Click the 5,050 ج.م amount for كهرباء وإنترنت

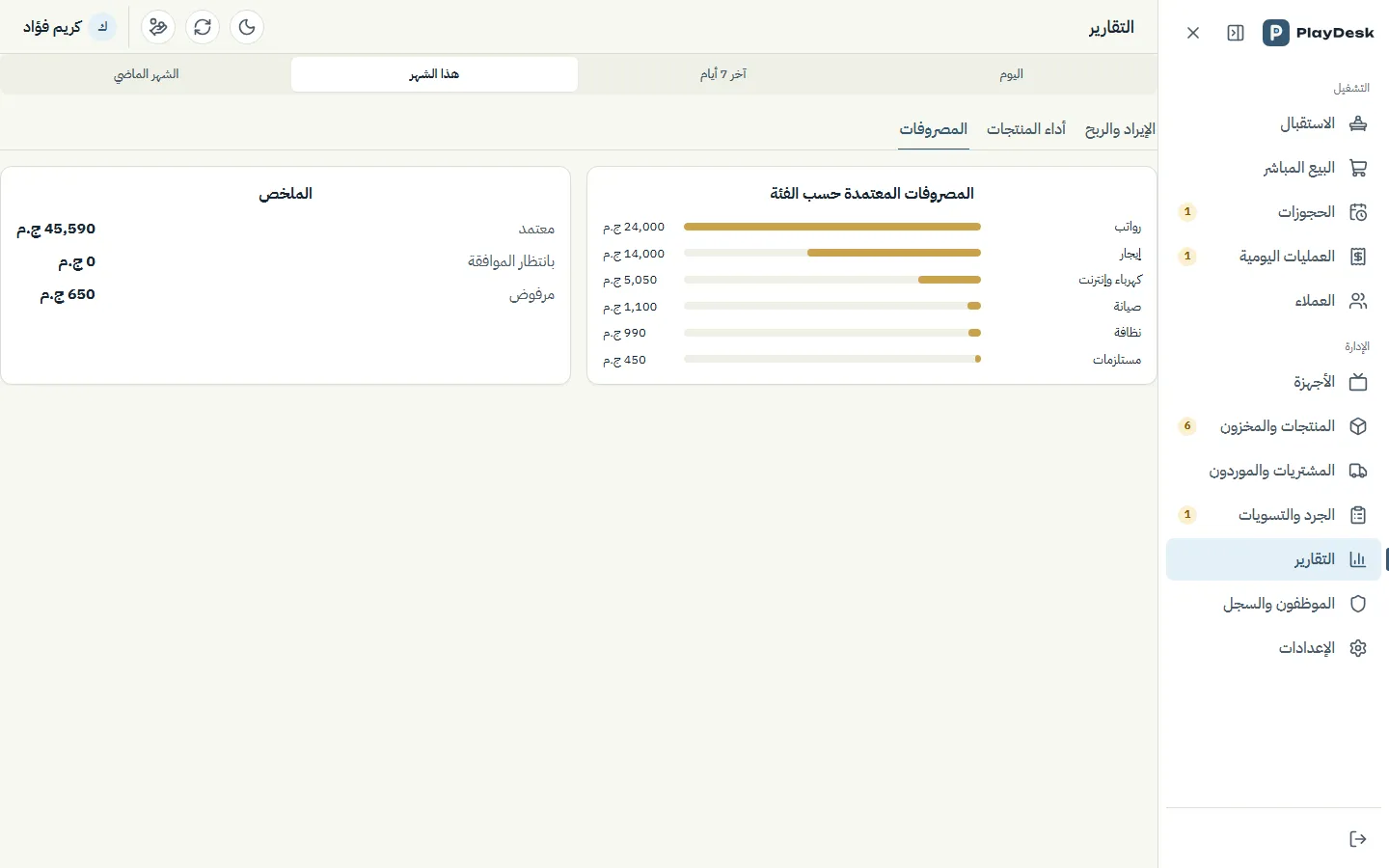[630, 280]
